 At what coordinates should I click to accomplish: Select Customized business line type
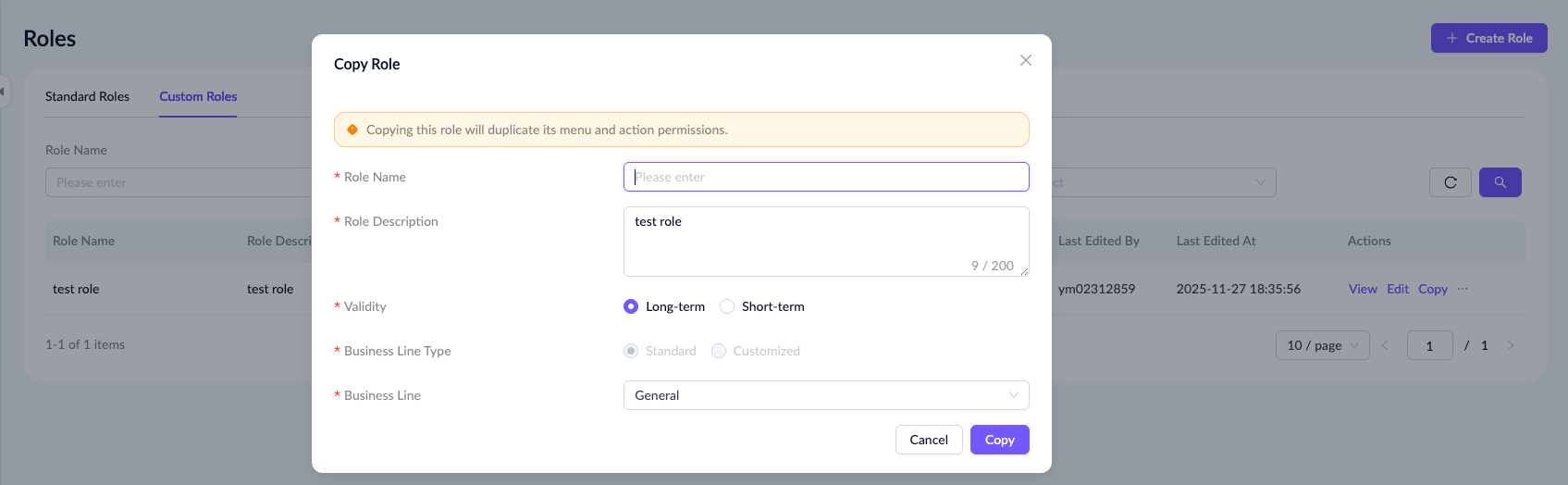tap(719, 351)
